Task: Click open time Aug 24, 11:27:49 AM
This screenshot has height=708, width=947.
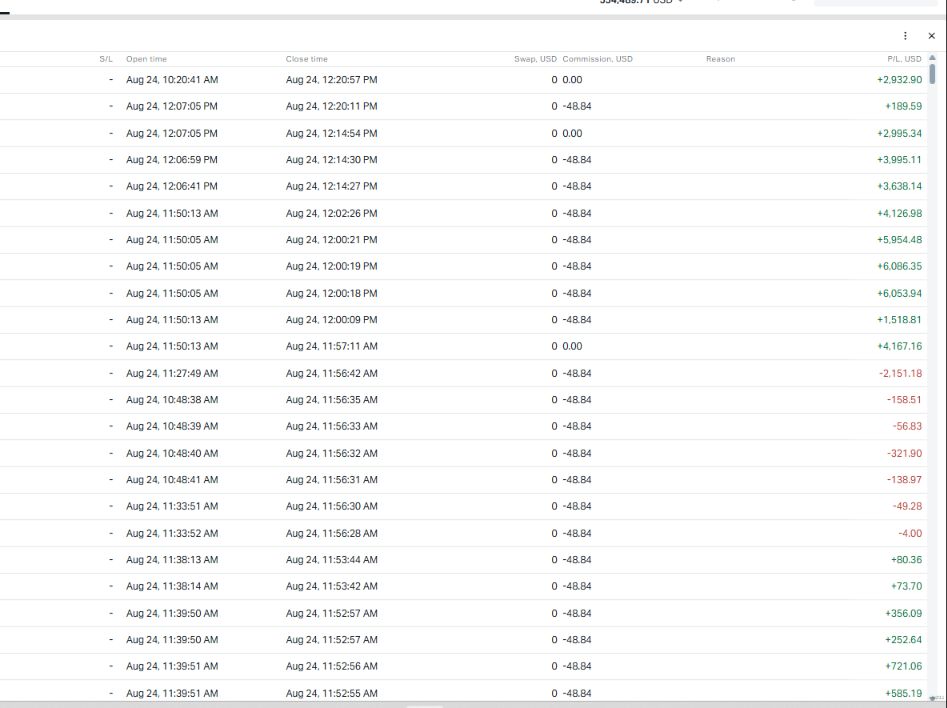Action: pyautogui.click(x=172, y=373)
